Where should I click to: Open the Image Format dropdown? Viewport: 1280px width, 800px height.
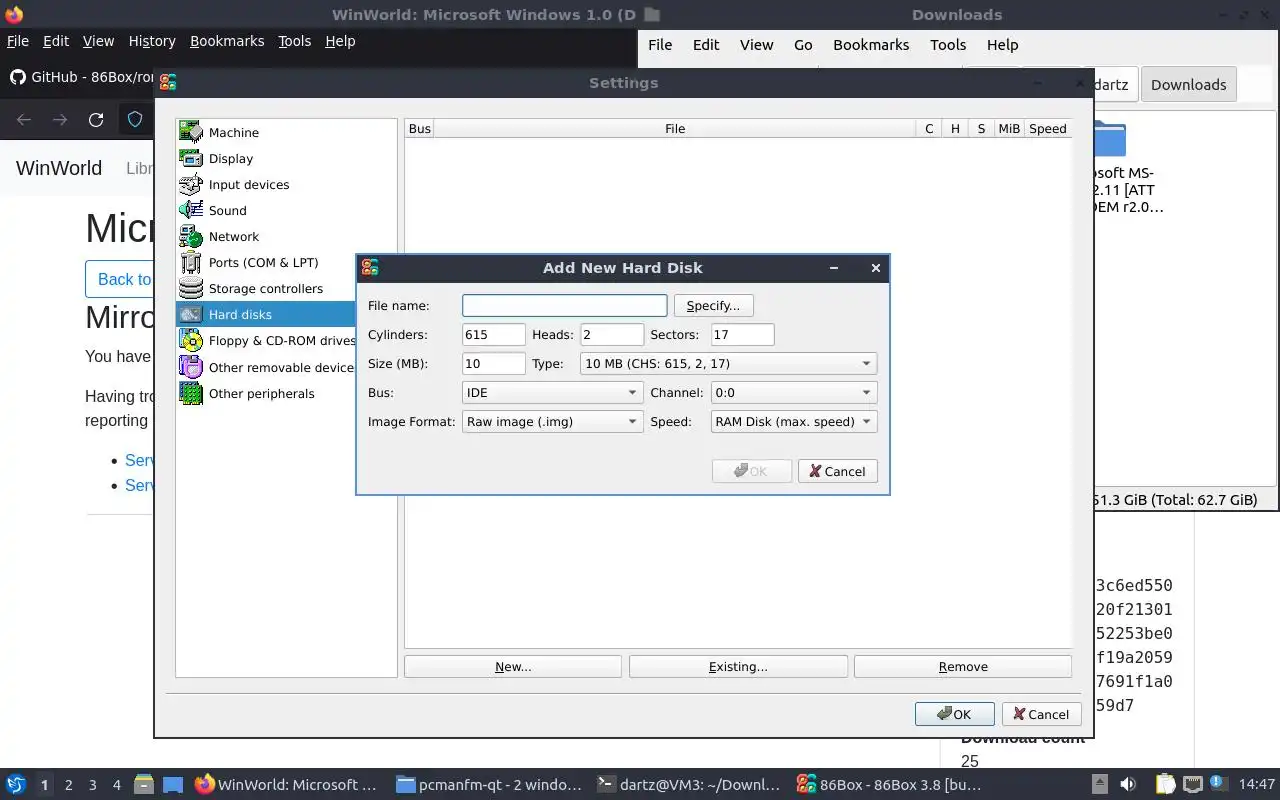[x=551, y=422]
